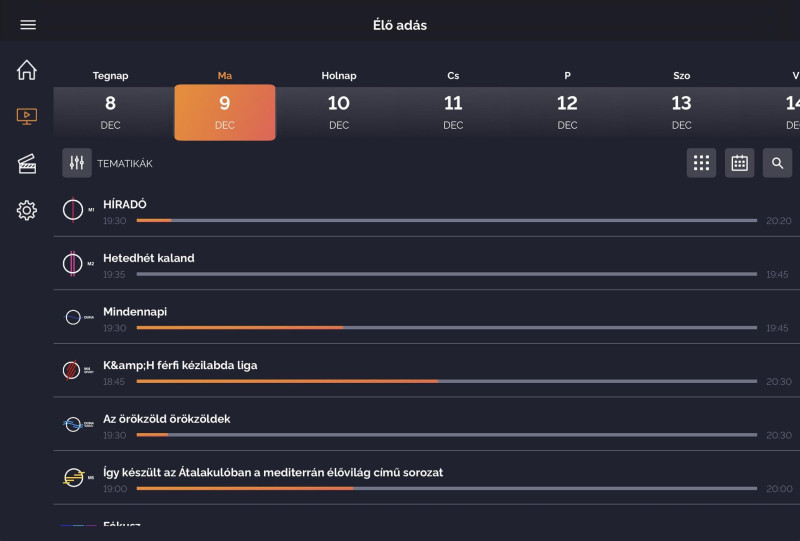
Task: Click the M5 channel logo
Action: pyautogui.click(x=76, y=478)
